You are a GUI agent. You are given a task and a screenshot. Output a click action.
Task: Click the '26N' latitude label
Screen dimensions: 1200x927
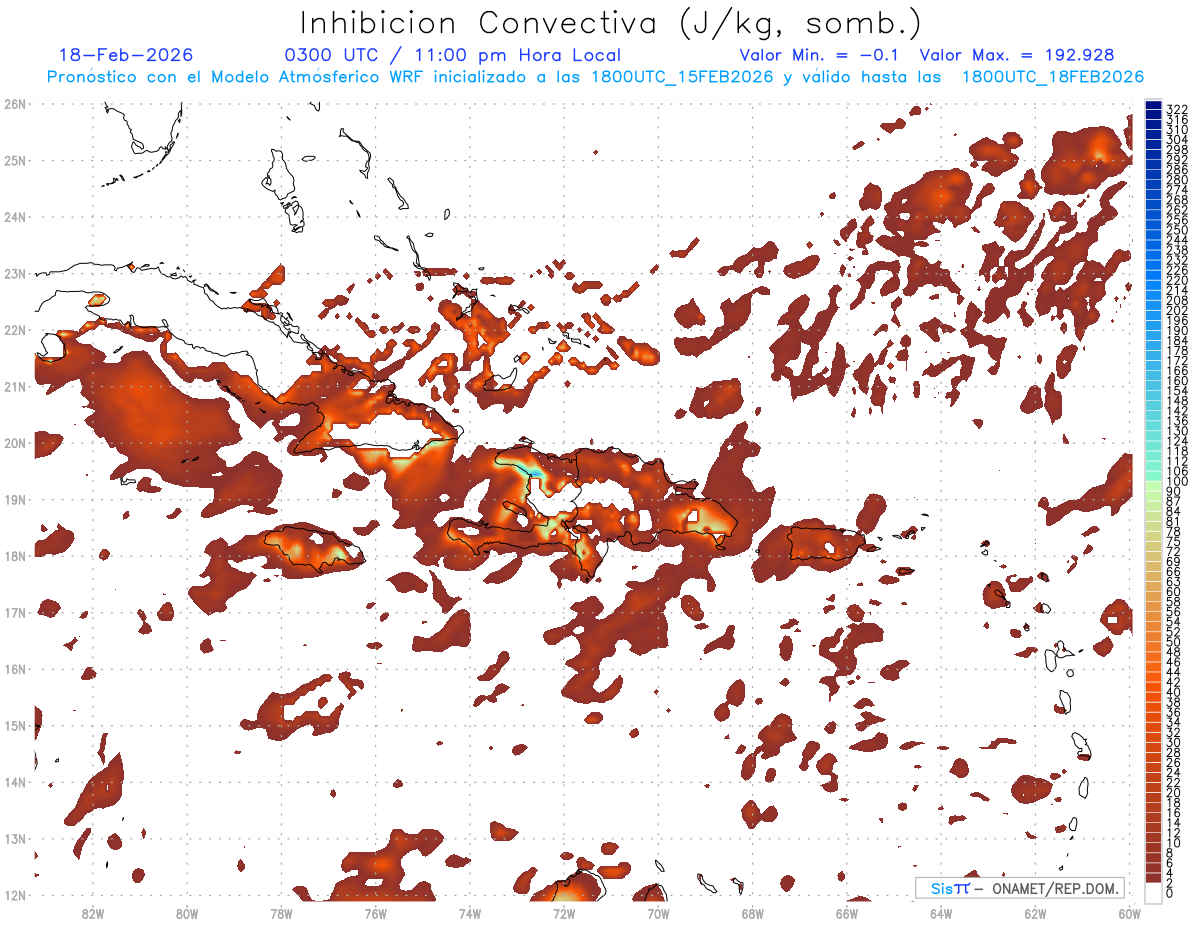coord(14,104)
